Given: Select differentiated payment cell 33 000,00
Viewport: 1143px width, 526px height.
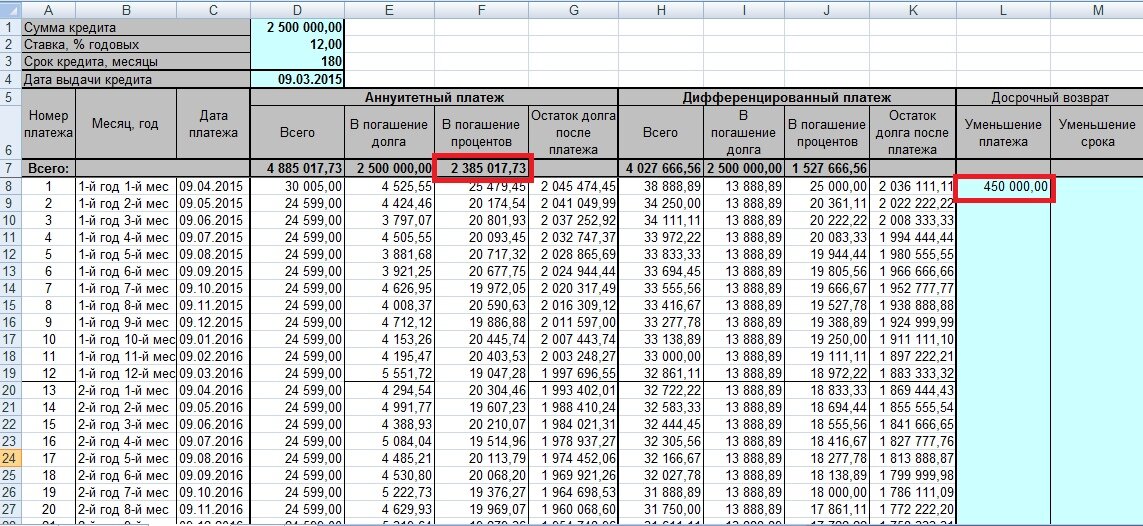Looking at the screenshot, I should 661,356.
